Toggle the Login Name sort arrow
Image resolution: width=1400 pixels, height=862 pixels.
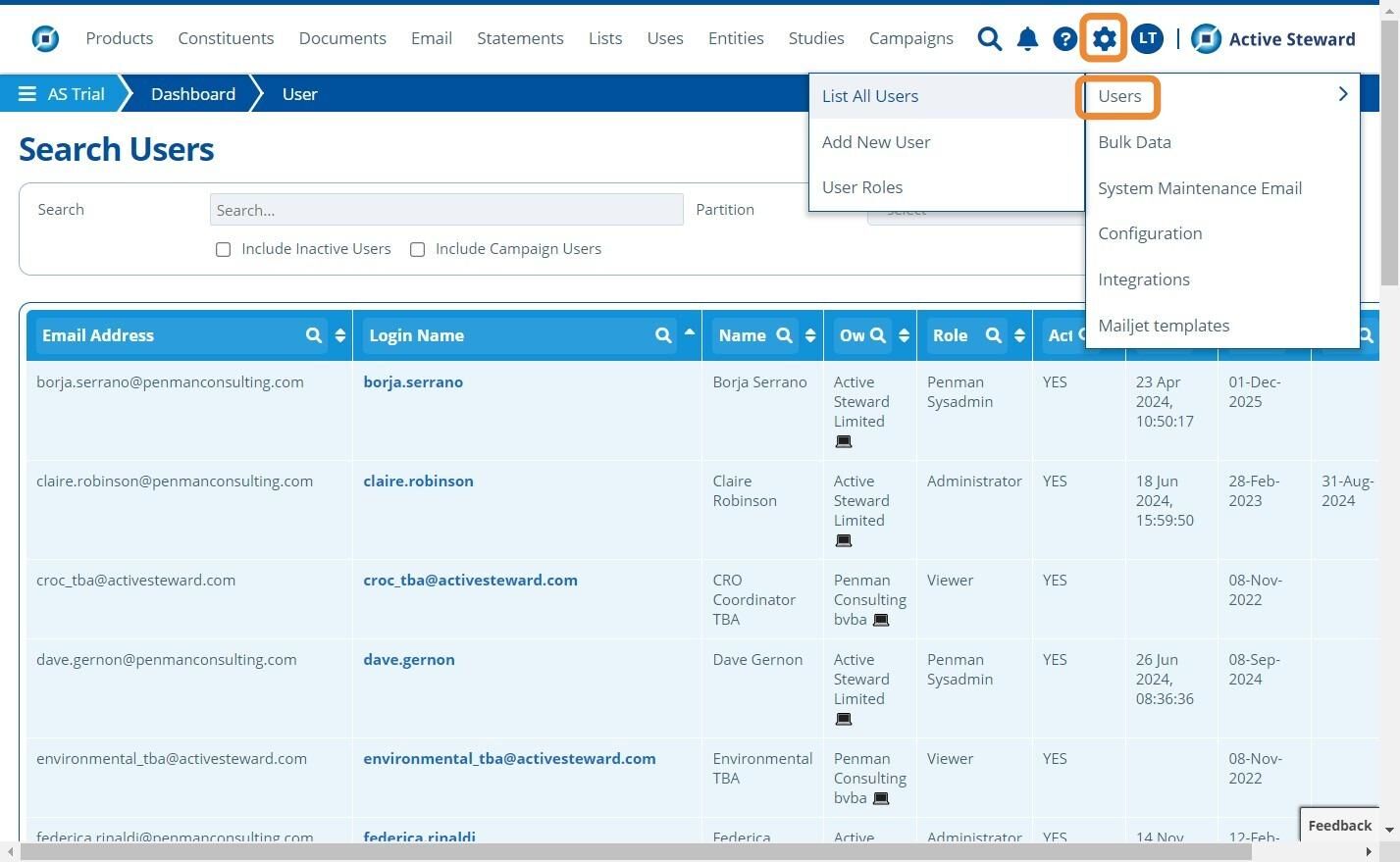point(690,333)
